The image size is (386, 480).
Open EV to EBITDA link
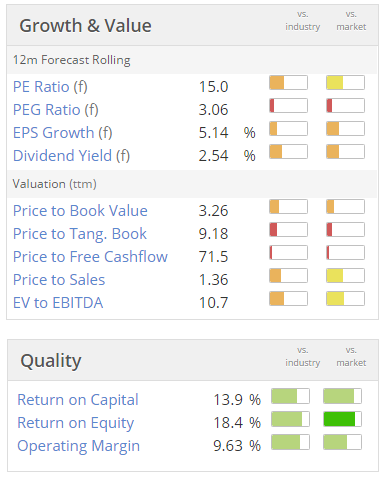click(58, 303)
